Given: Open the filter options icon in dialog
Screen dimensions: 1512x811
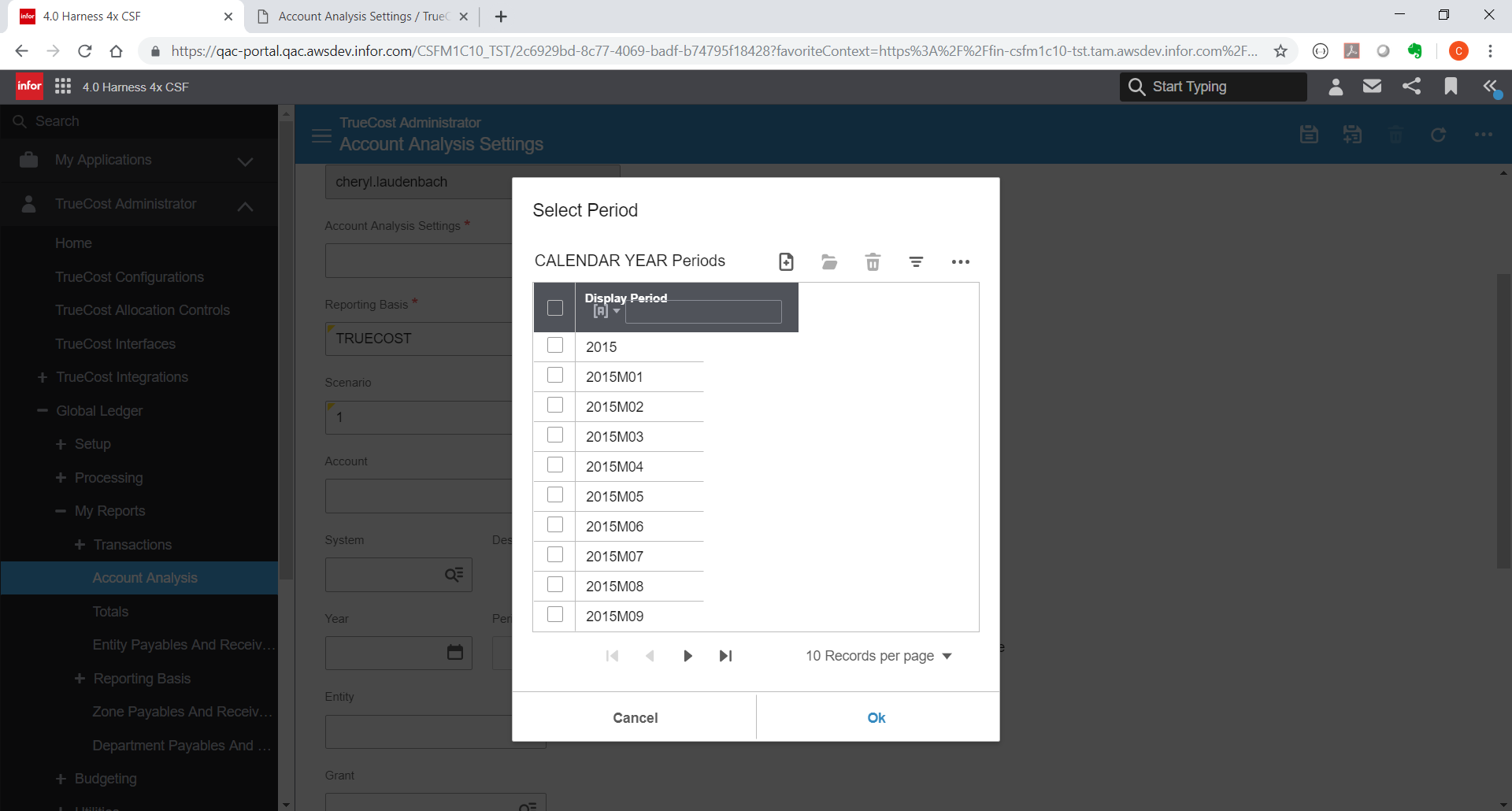Looking at the screenshot, I should click(x=916, y=261).
